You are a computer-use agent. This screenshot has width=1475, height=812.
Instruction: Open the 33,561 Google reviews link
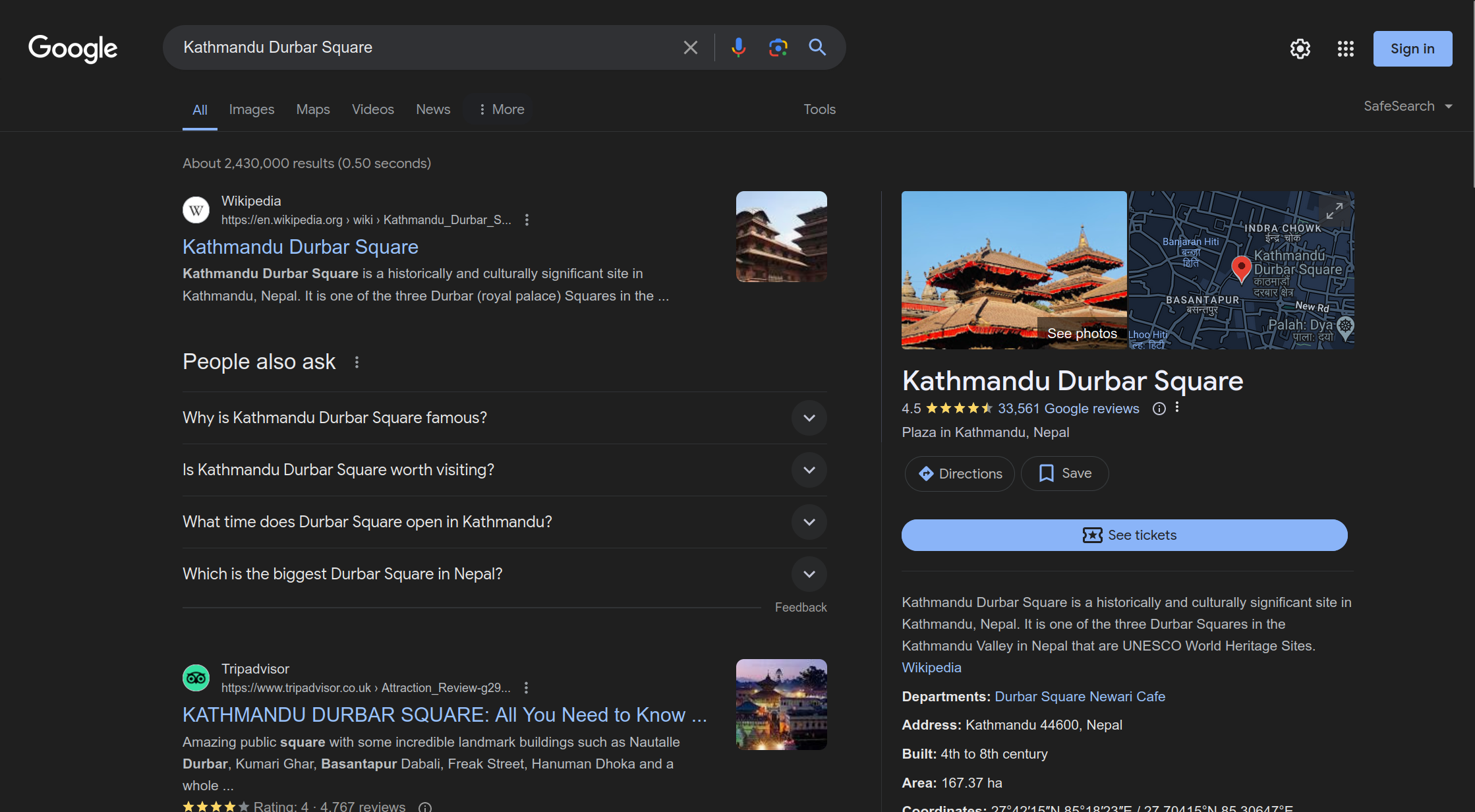coord(1068,409)
